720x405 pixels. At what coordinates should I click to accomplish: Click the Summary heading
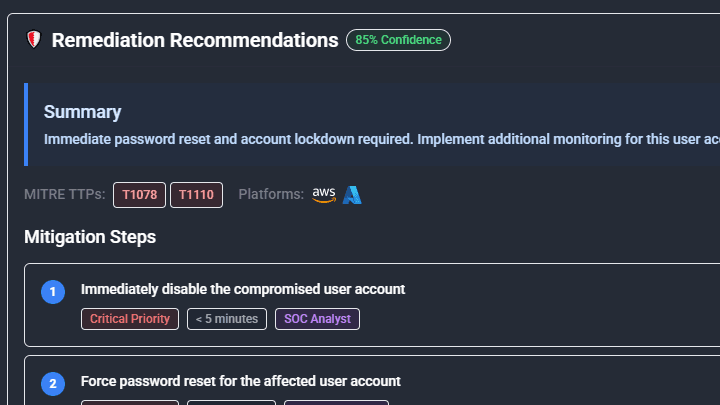point(83,112)
